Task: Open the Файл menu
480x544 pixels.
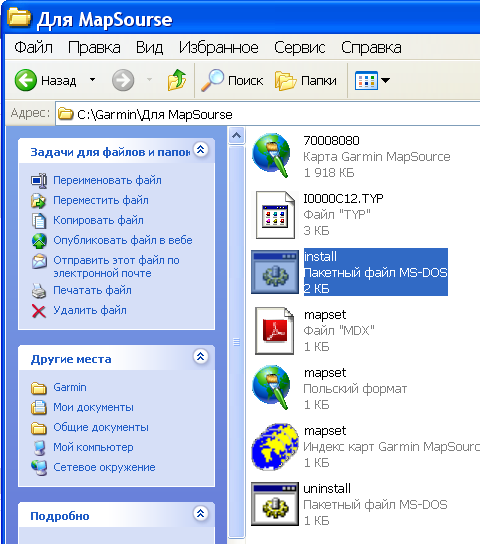Action: click(x=33, y=48)
